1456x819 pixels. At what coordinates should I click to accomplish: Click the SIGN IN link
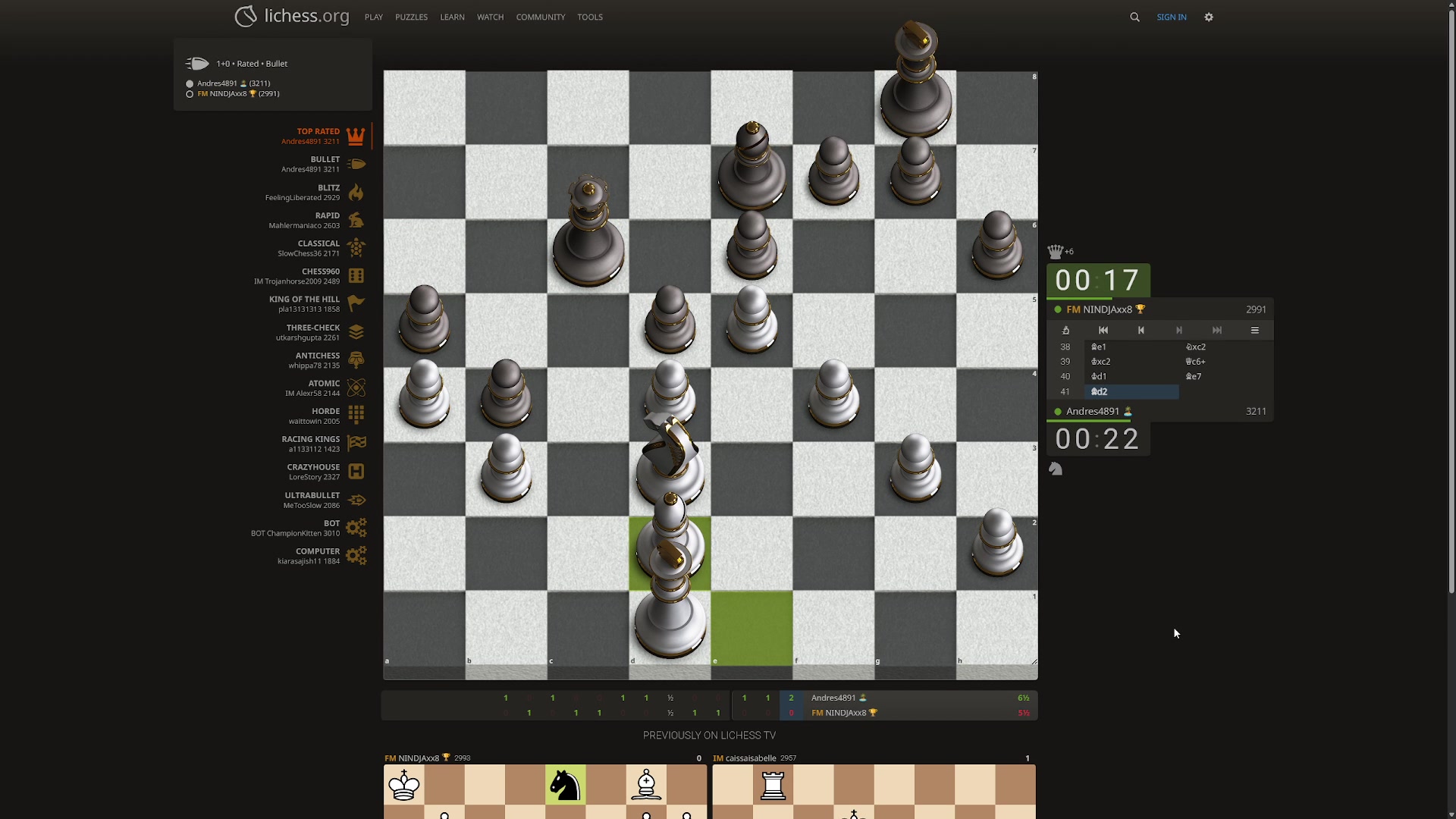click(1171, 17)
